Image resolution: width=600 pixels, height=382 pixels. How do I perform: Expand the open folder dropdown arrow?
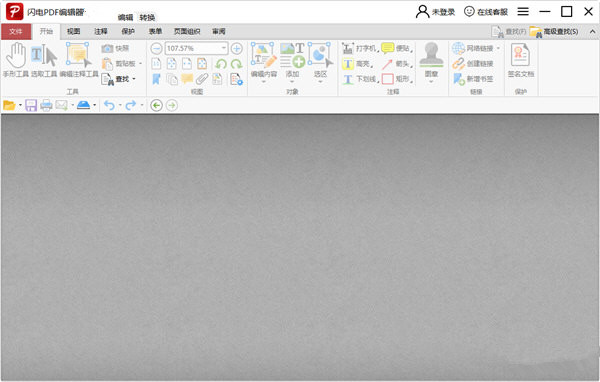pos(20,105)
